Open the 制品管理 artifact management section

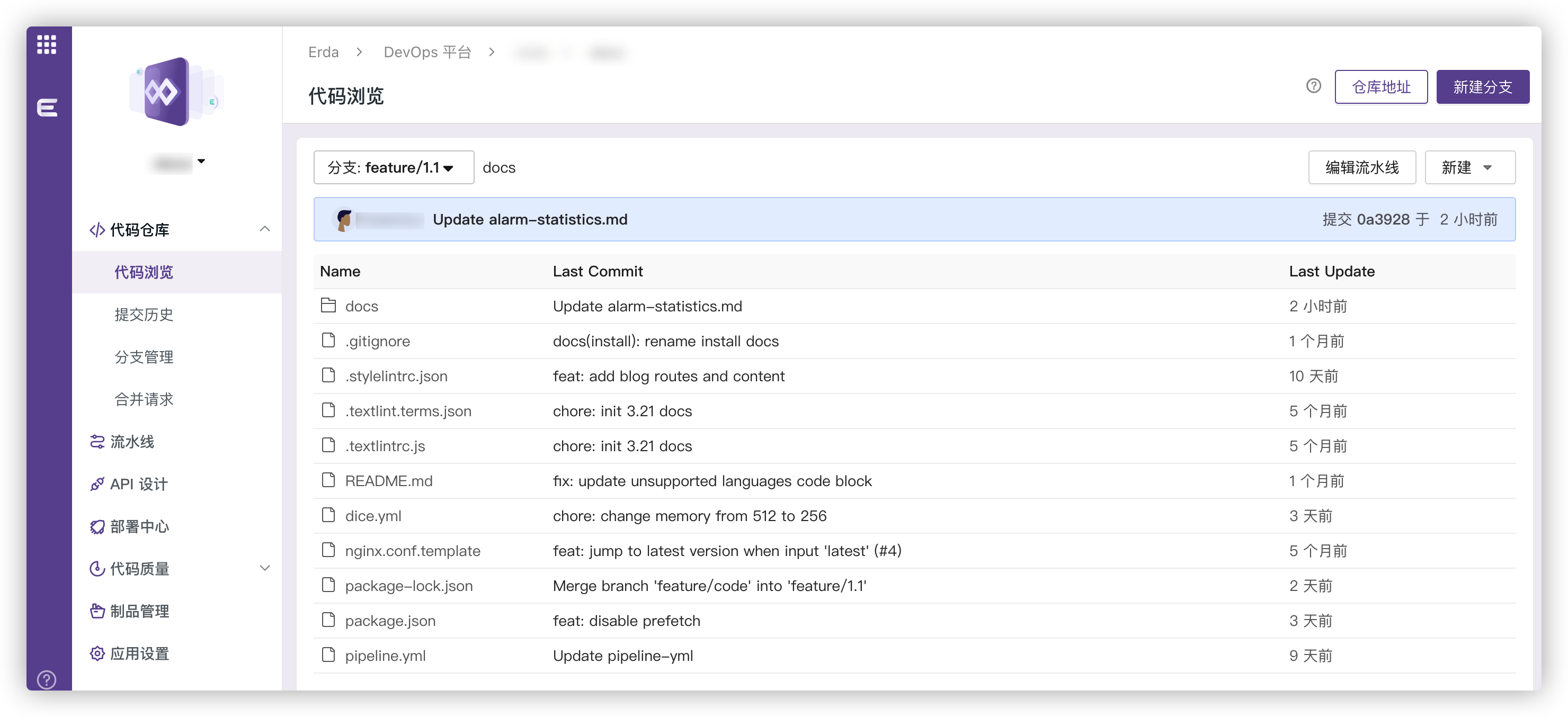[x=140, y=611]
